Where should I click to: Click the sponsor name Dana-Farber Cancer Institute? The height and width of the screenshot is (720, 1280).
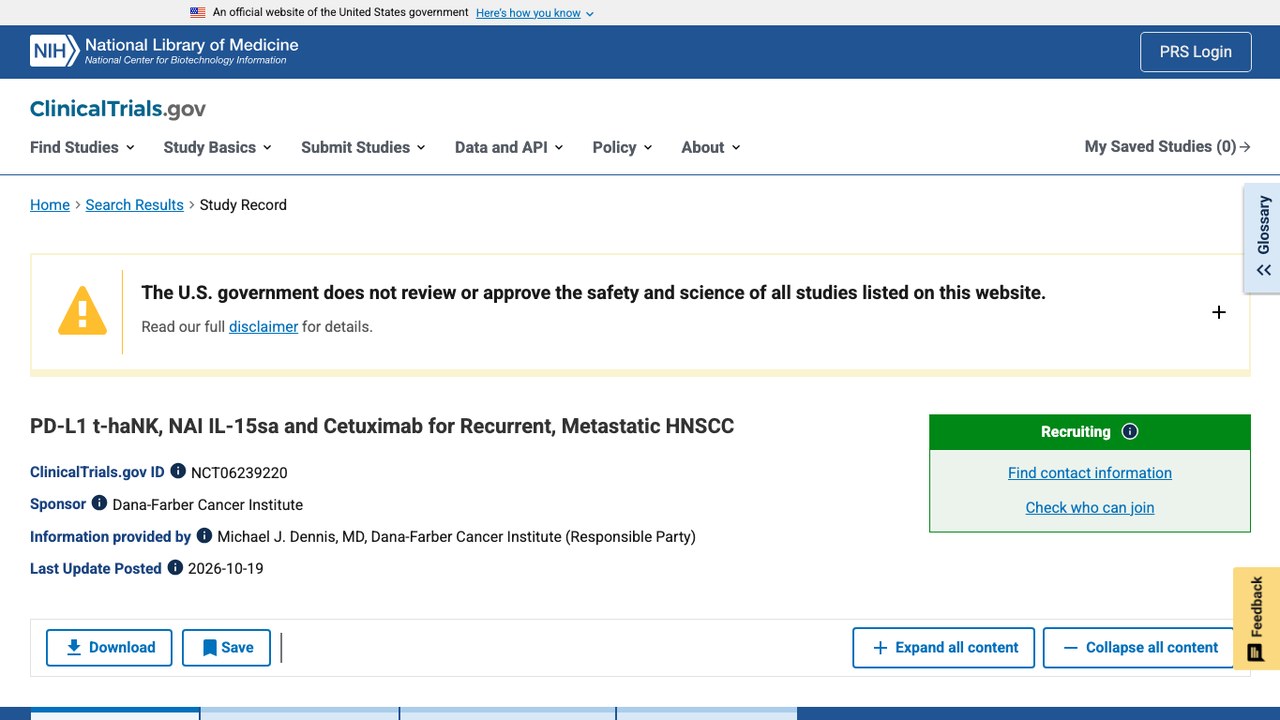point(208,505)
